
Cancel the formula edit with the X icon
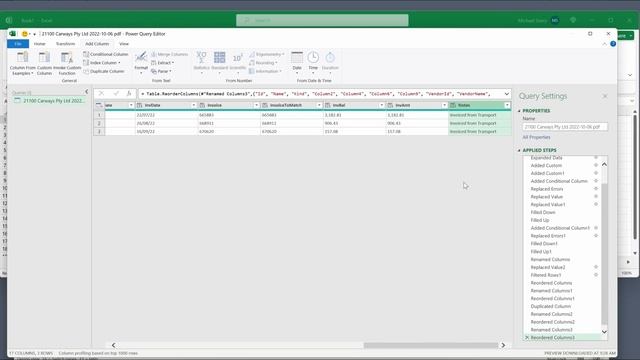coord(101,94)
